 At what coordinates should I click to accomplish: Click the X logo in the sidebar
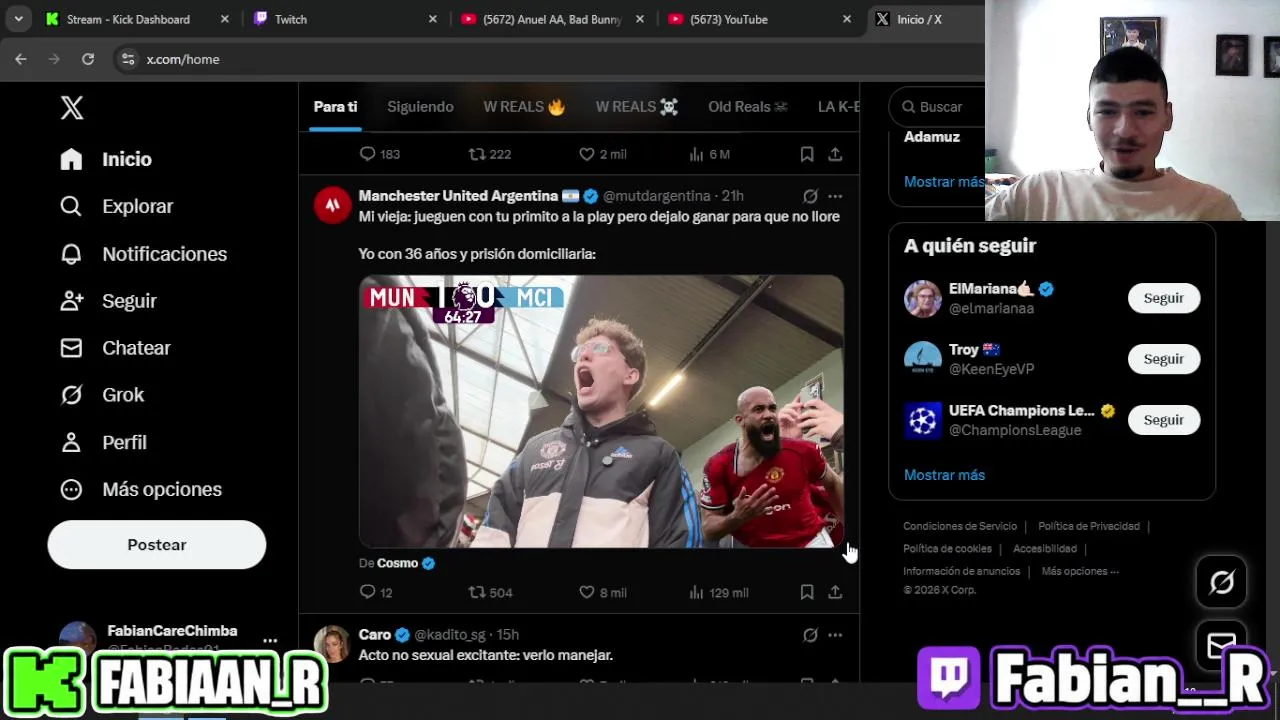point(72,108)
